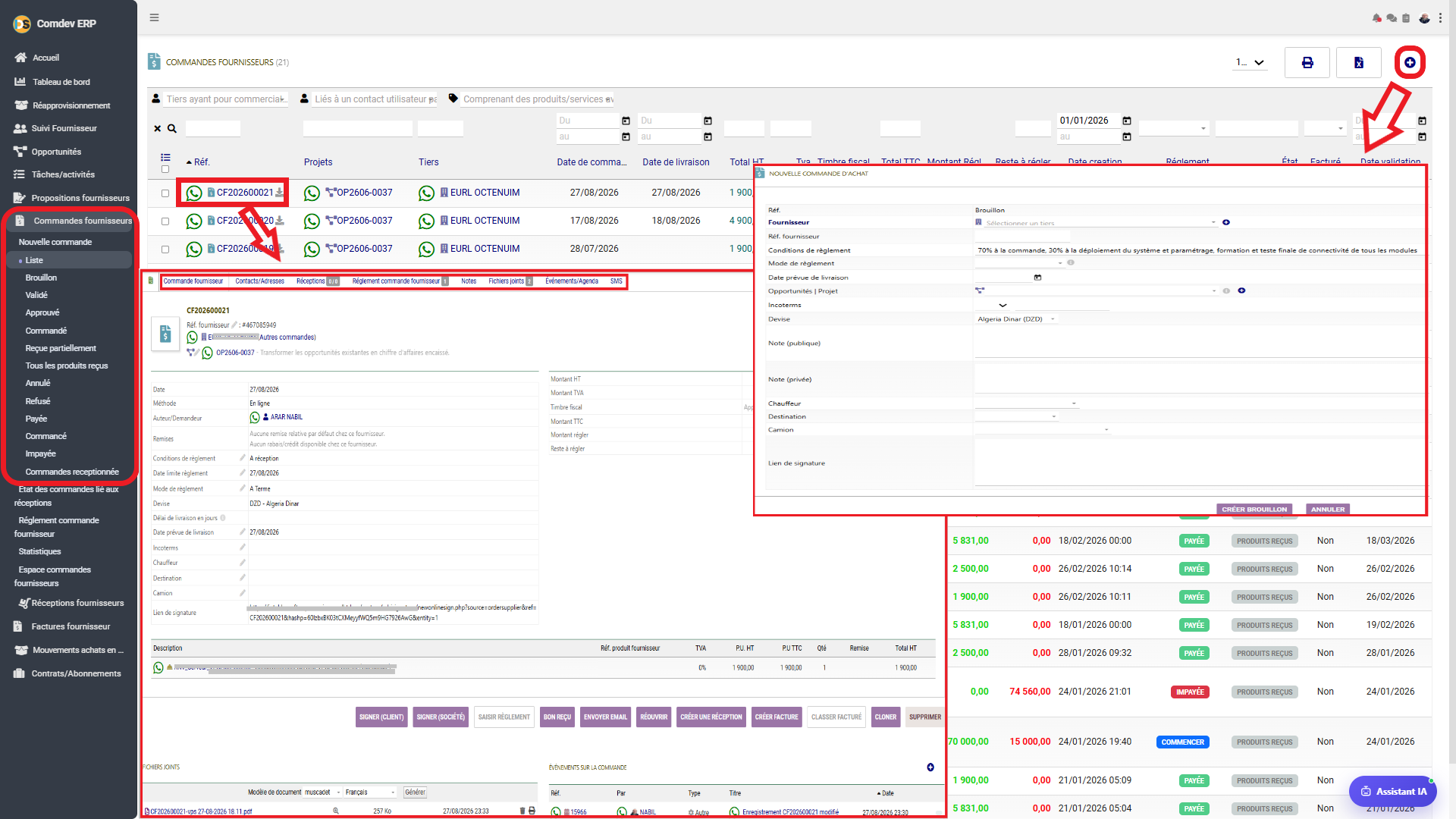This screenshot has height=819, width=1456.
Task: Click WhatsApp icon beside EURL OCTENUIM, first row
Action: pos(426,193)
